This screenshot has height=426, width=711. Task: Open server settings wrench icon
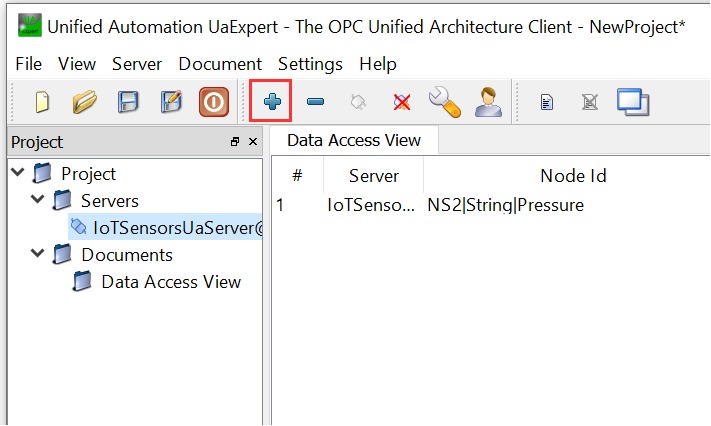tap(443, 101)
